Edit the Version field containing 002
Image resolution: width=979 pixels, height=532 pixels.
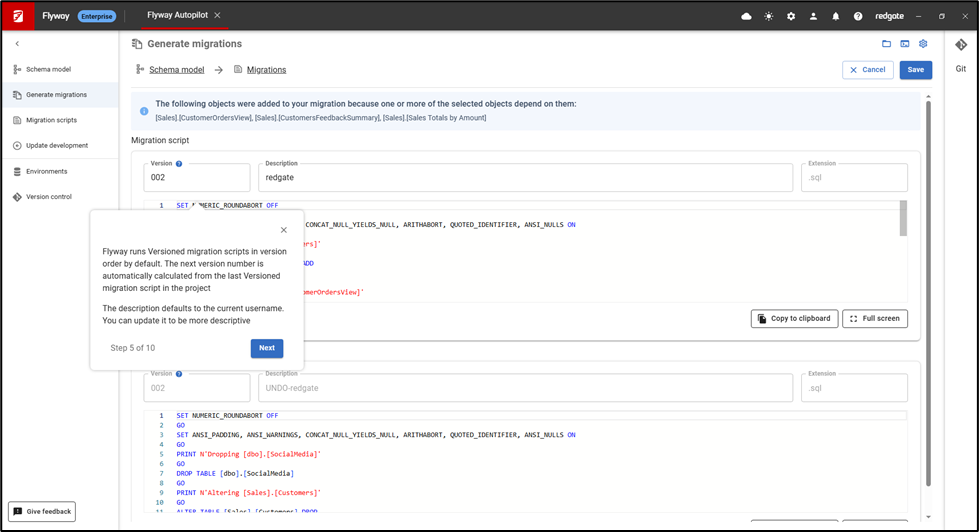[197, 177]
